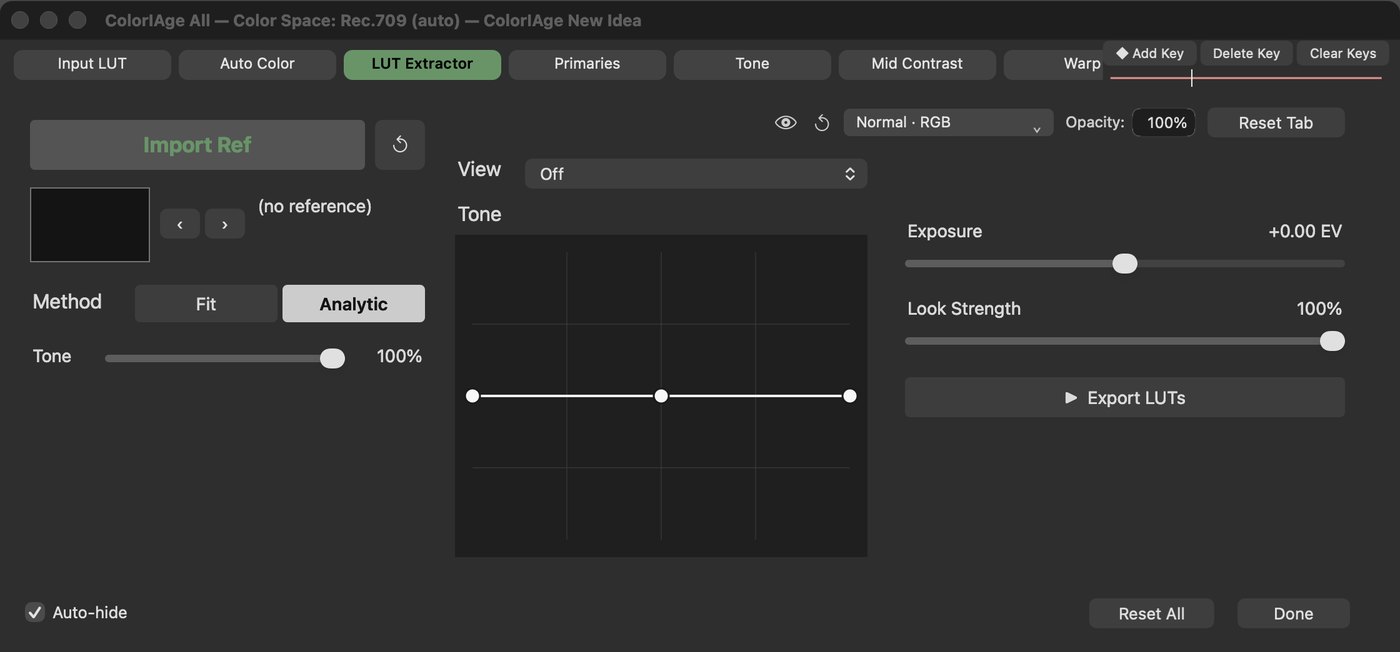Screen dimensions: 1400x652
Task: Click the Exposure slider handle
Action: coord(1125,264)
